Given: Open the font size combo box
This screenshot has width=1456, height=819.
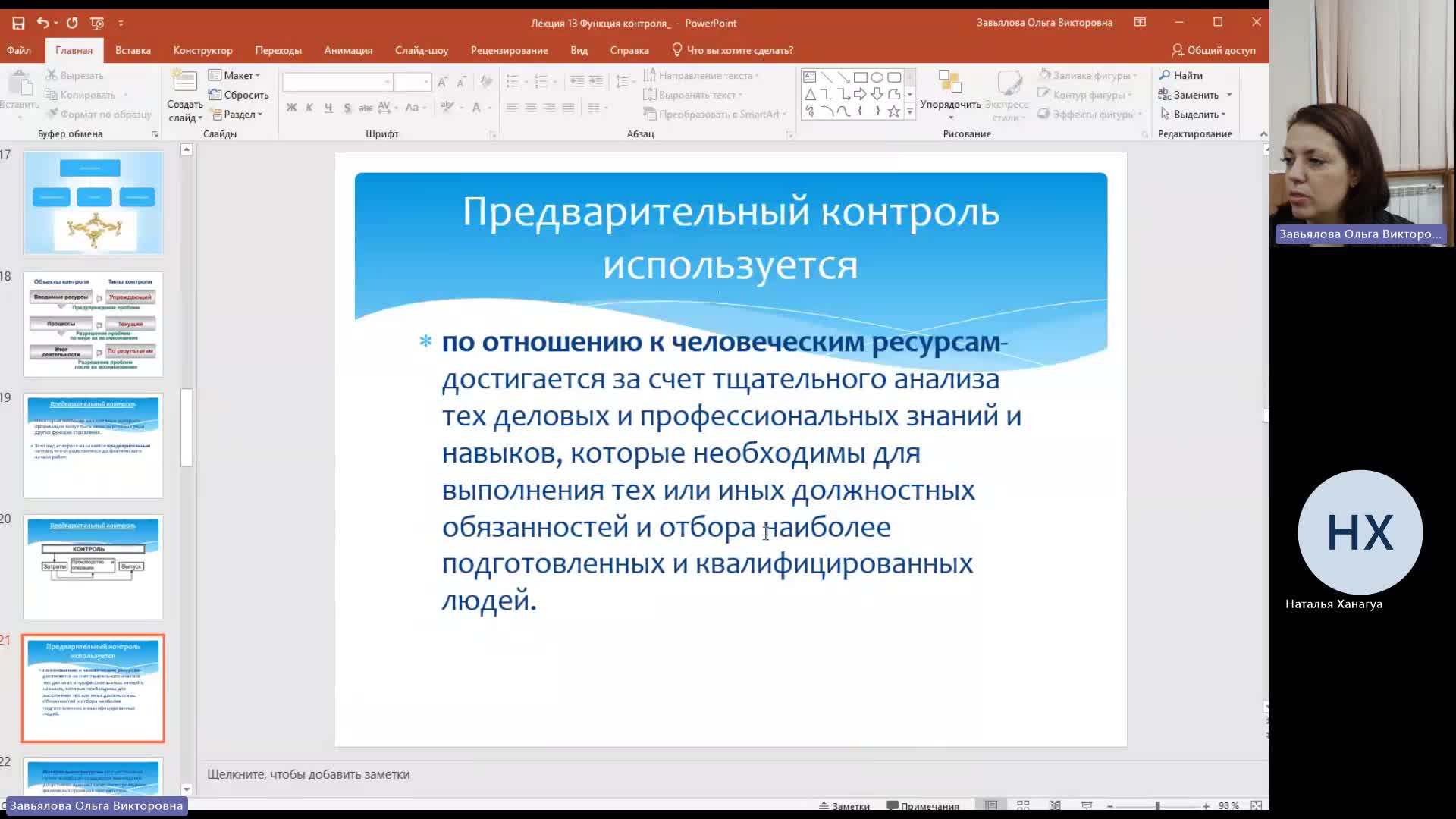Looking at the screenshot, I should 412,82.
